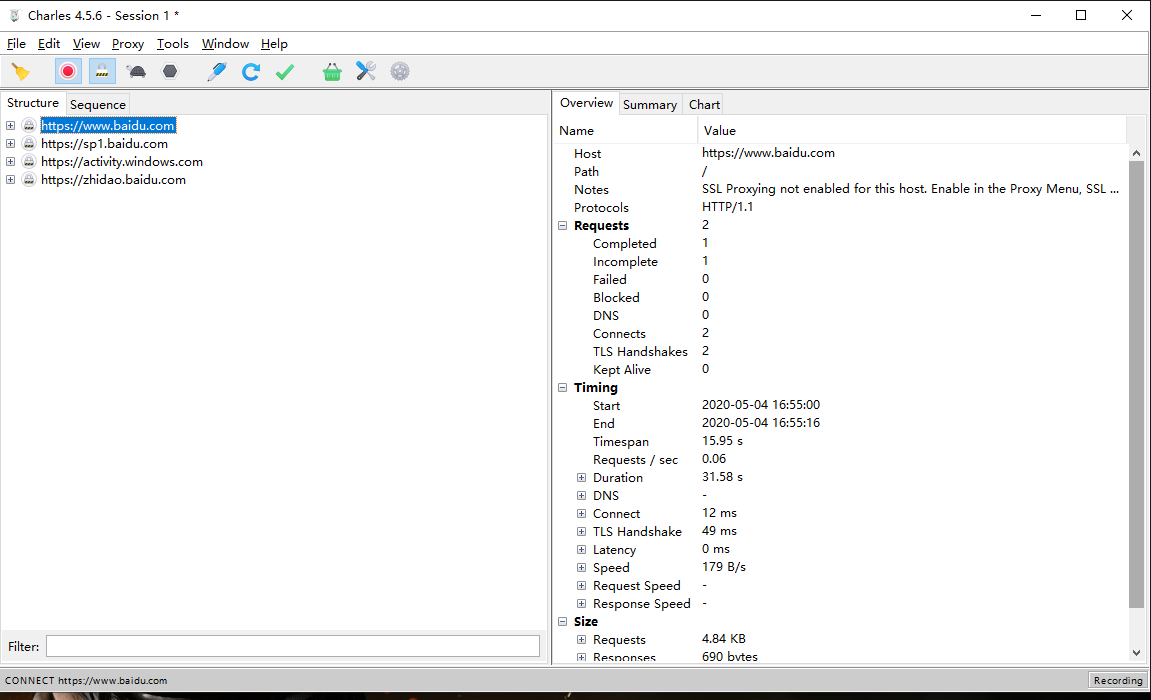
Task: Click the Overview panel vertical scrollbar thumb
Action: point(1136,384)
